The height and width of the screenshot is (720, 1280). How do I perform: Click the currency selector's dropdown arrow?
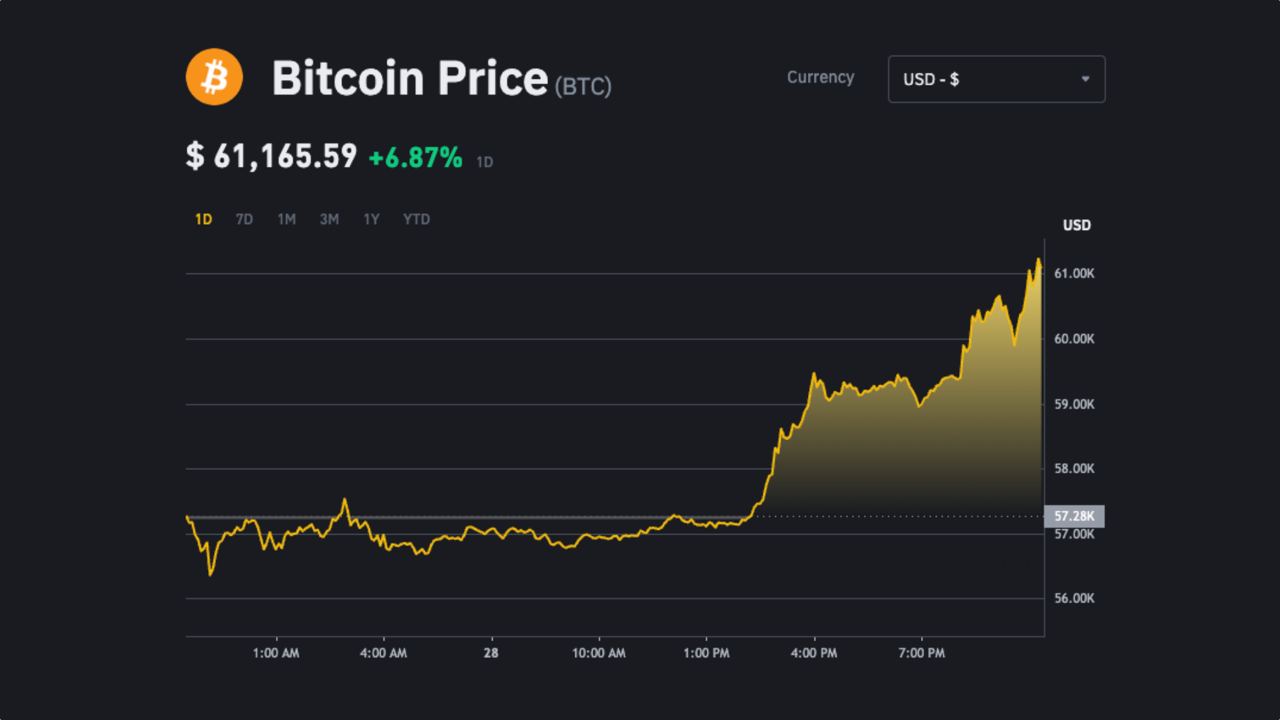1085,79
